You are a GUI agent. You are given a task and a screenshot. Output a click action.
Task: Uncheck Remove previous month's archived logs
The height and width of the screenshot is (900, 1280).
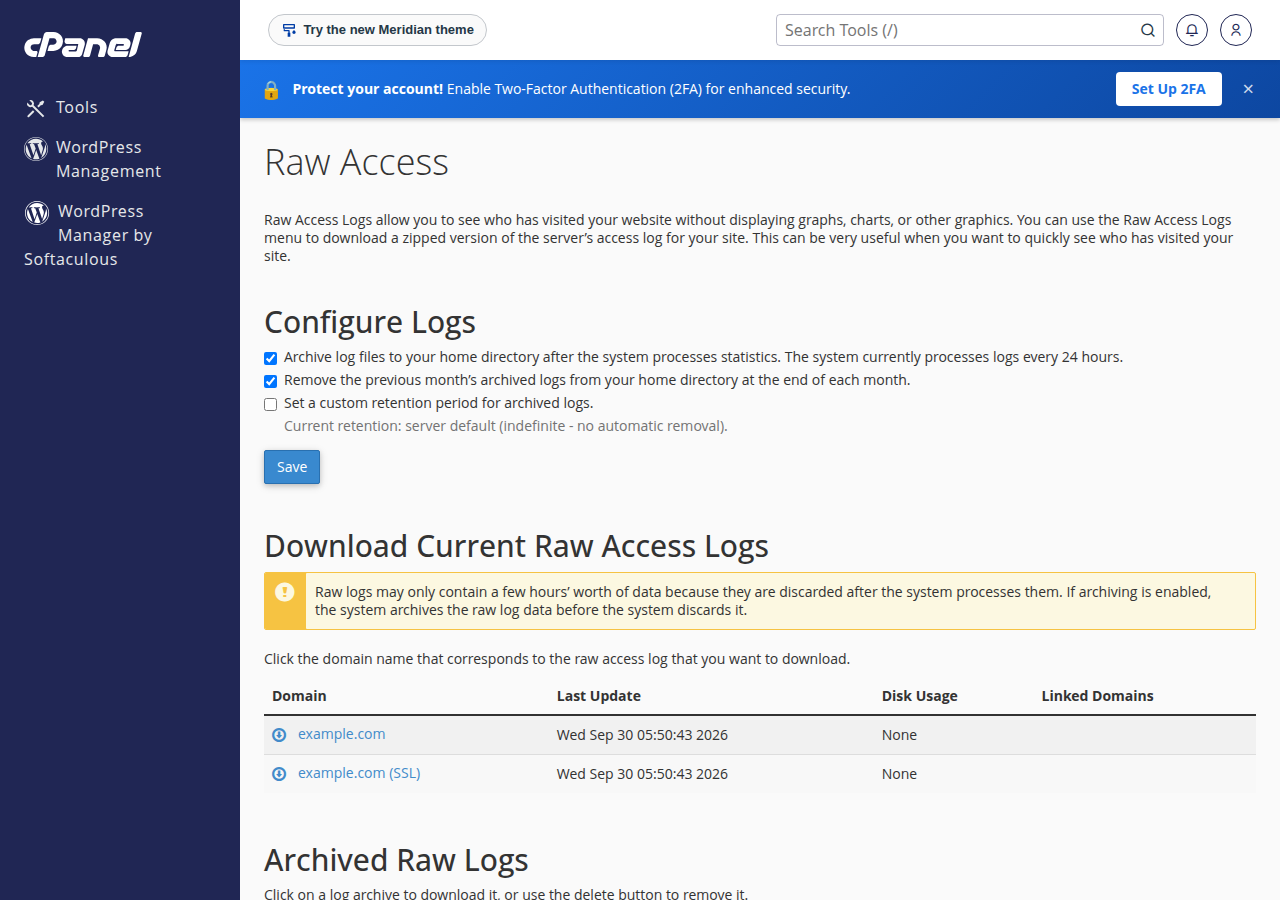[270, 381]
